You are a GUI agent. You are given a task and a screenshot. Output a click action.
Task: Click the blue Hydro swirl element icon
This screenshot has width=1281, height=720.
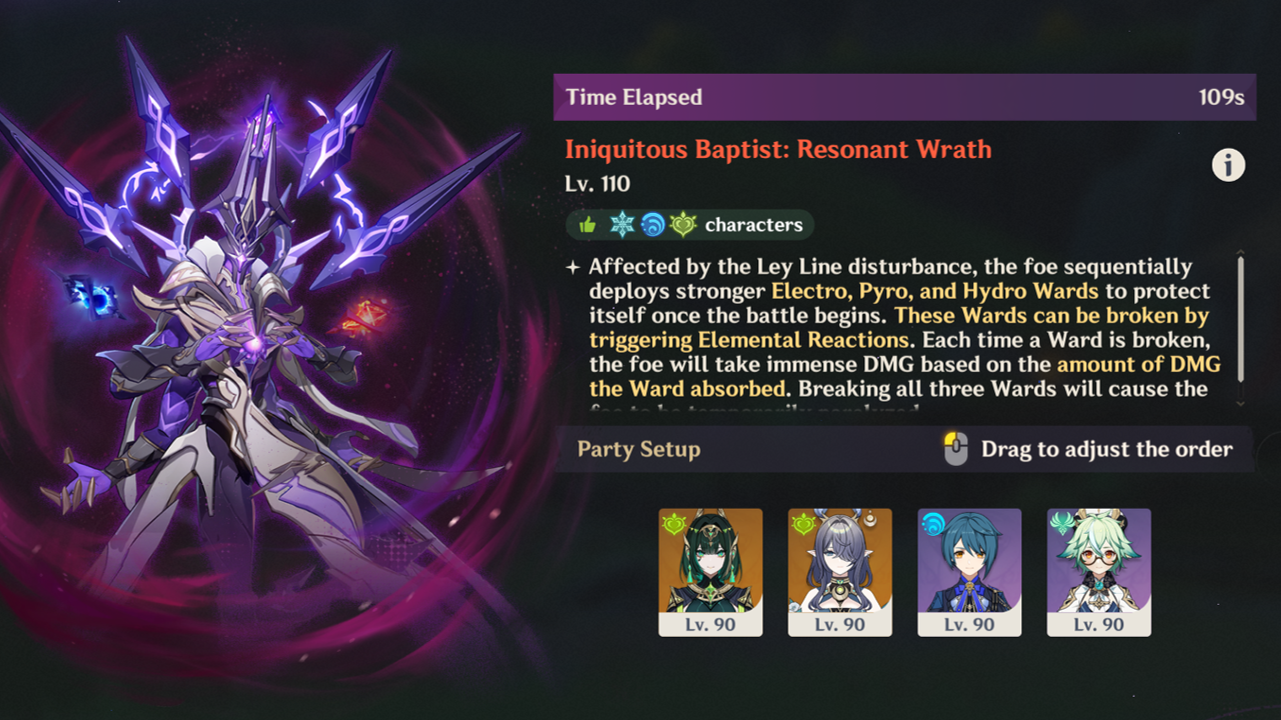(651, 225)
